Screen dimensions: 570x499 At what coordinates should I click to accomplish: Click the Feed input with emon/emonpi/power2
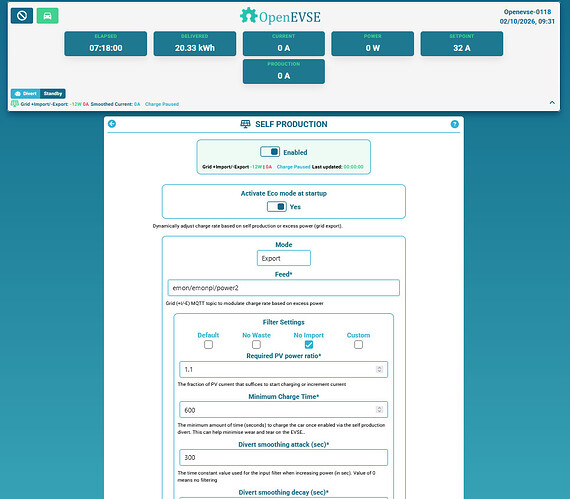click(284, 288)
